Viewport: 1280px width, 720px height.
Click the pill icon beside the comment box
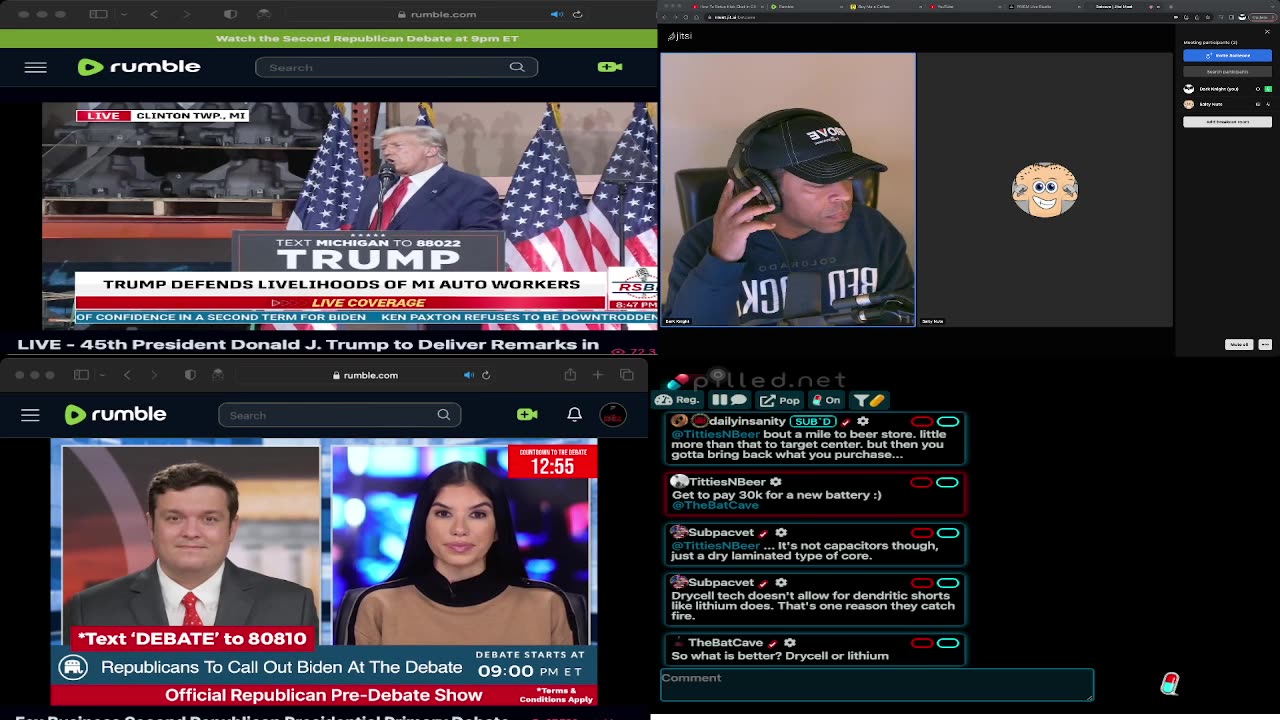click(x=1169, y=683)
